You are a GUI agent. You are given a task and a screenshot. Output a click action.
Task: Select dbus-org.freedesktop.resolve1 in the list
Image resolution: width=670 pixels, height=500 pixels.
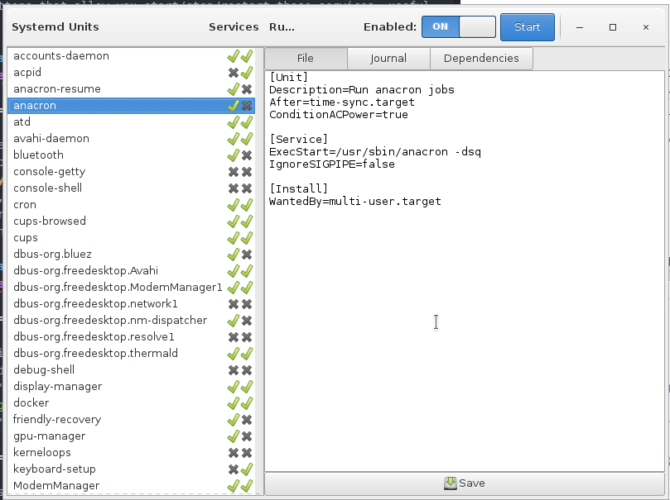131,337
